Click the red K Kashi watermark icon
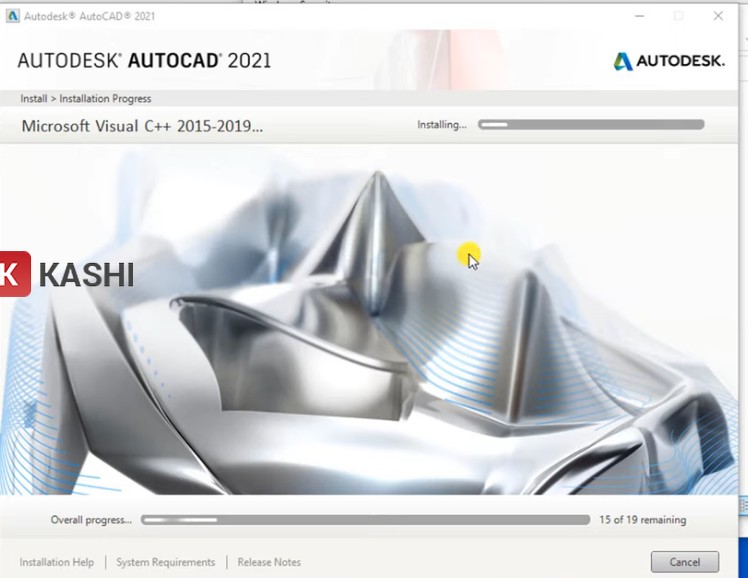Image resolution: width=748 pixels, height=578 pixels. 14,274
